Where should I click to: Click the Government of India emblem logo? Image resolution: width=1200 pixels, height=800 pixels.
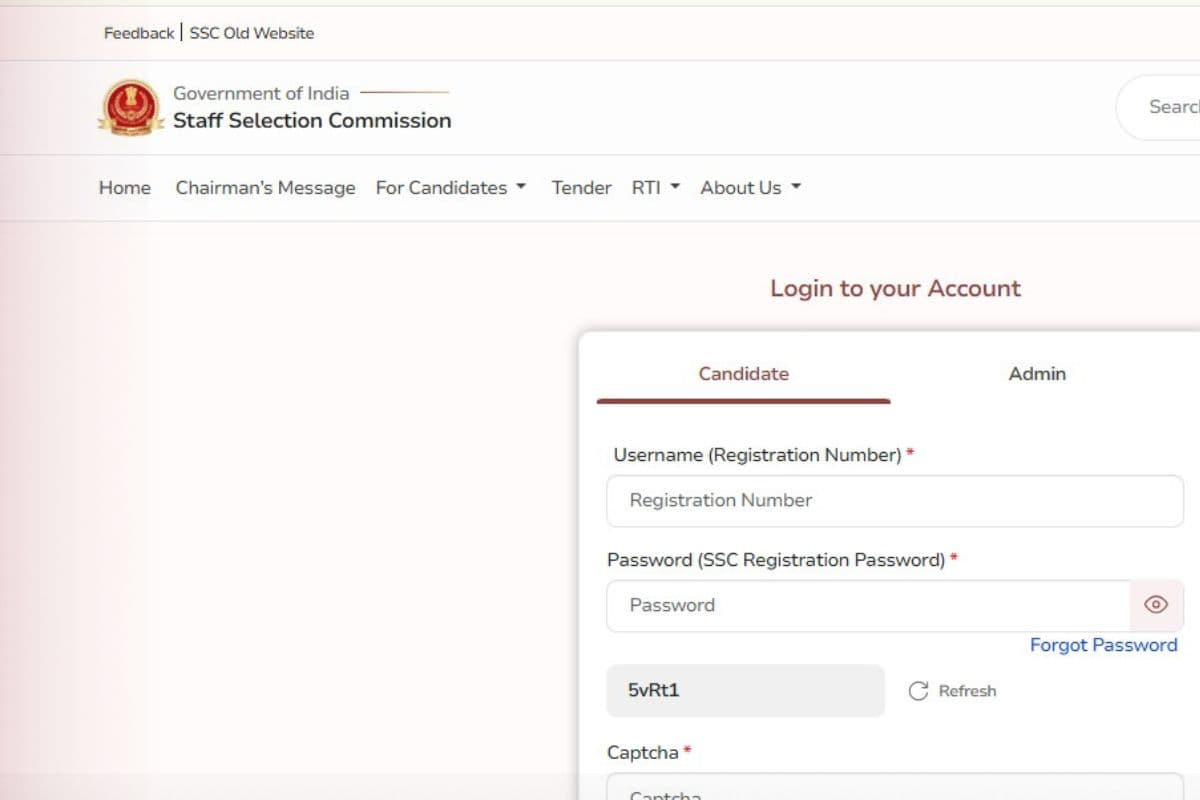click(131, 107)
